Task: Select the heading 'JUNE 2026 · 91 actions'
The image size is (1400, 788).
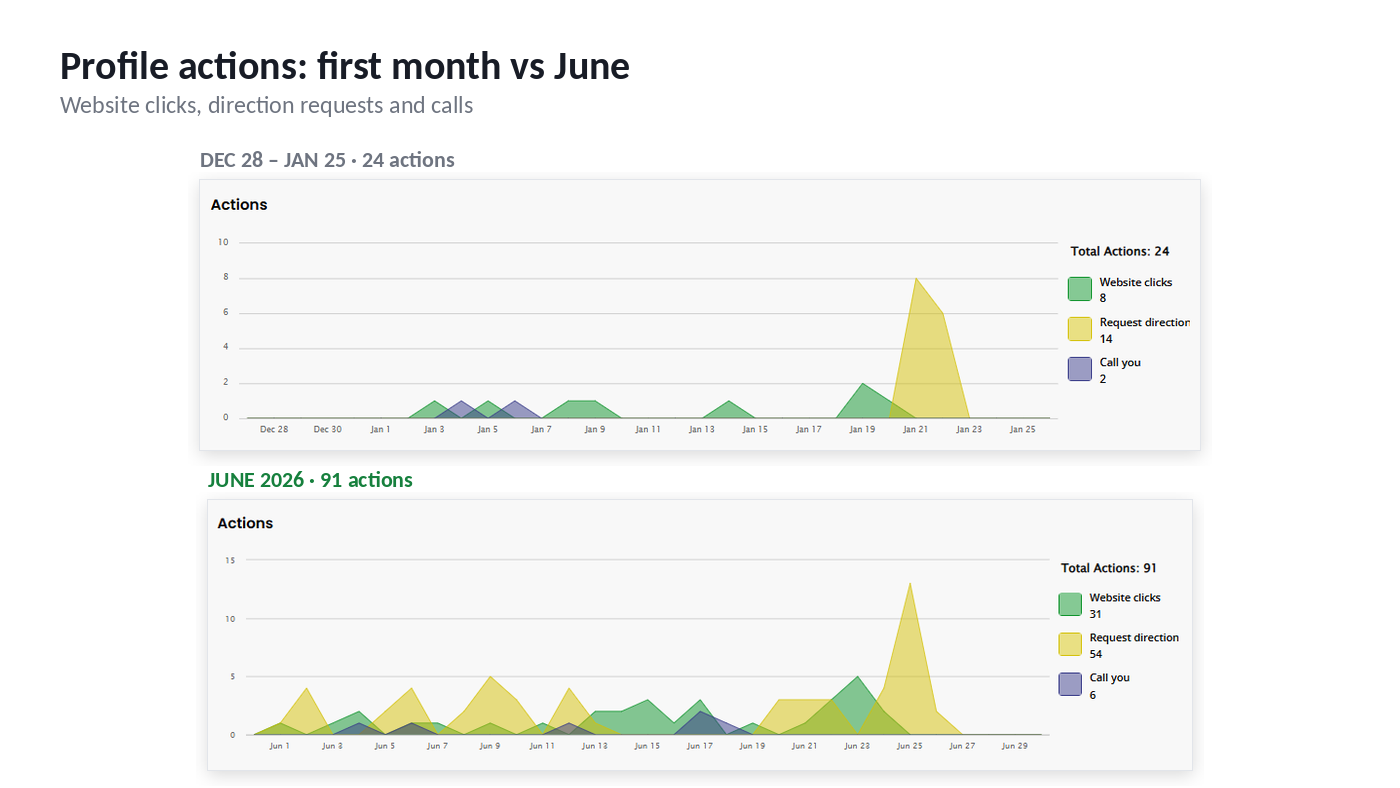Action: pyautogui.click(x=310, y=480)
